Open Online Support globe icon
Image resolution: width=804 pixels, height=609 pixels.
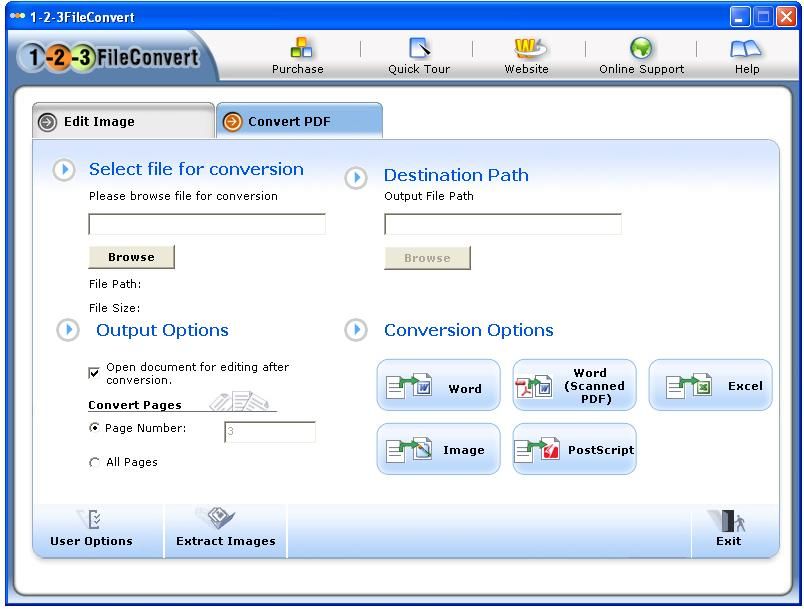[641, 48]
